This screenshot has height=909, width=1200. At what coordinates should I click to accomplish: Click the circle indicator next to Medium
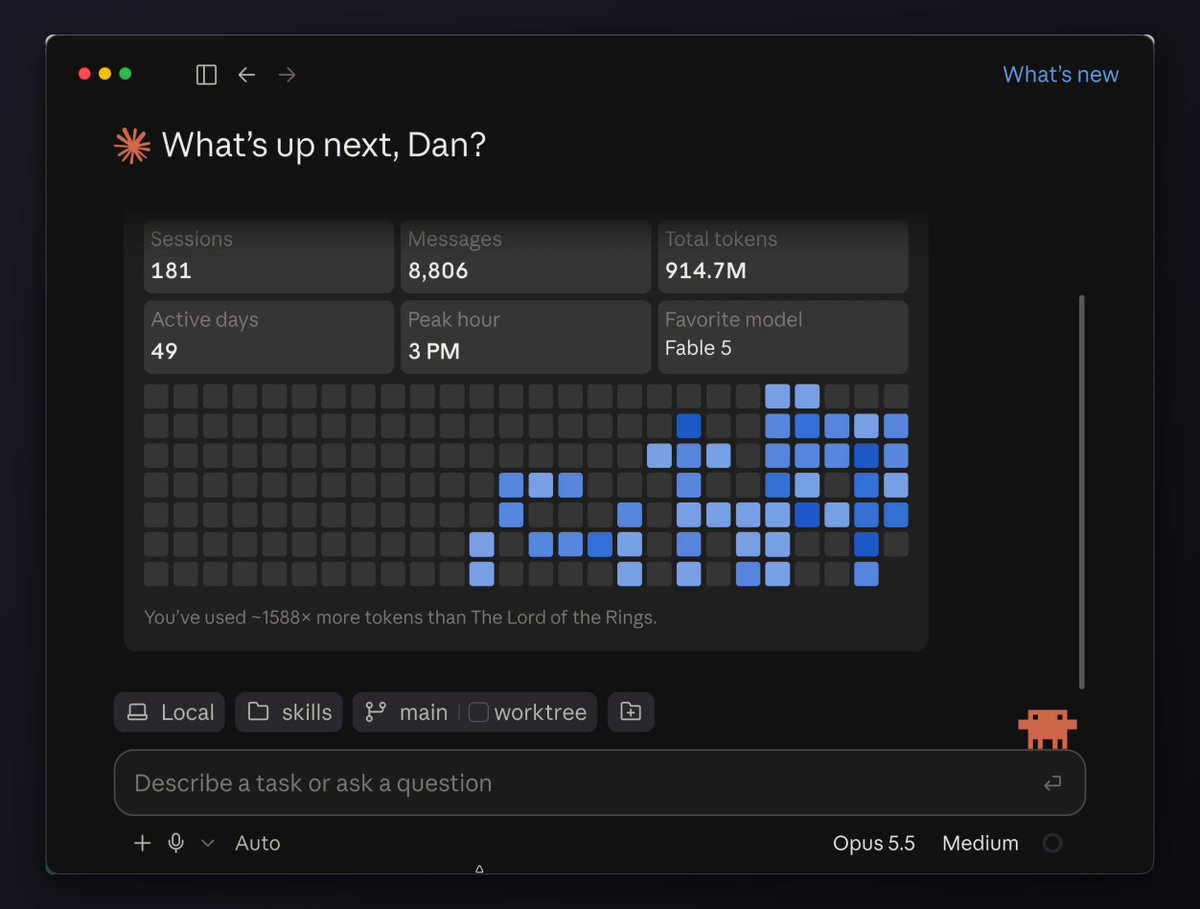click(1052, 843)
